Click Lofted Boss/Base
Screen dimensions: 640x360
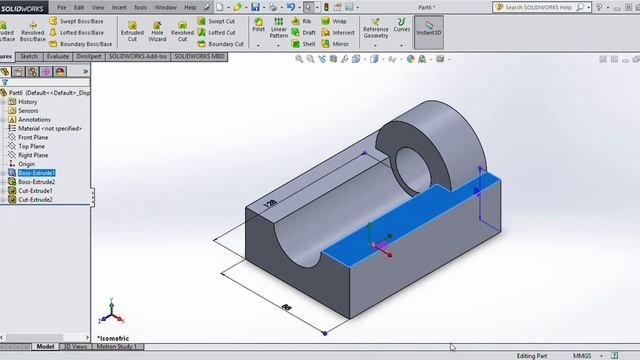77,33
